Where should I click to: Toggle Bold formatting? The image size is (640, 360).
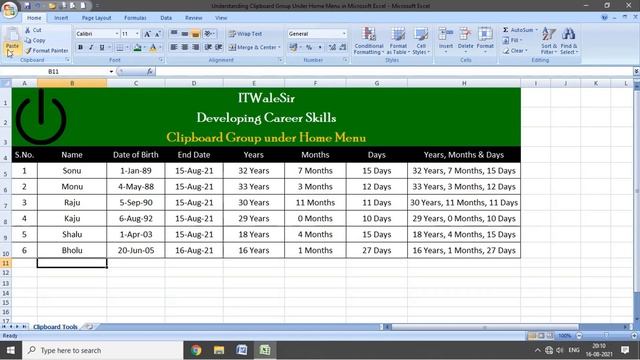click(x=80, y=47)
